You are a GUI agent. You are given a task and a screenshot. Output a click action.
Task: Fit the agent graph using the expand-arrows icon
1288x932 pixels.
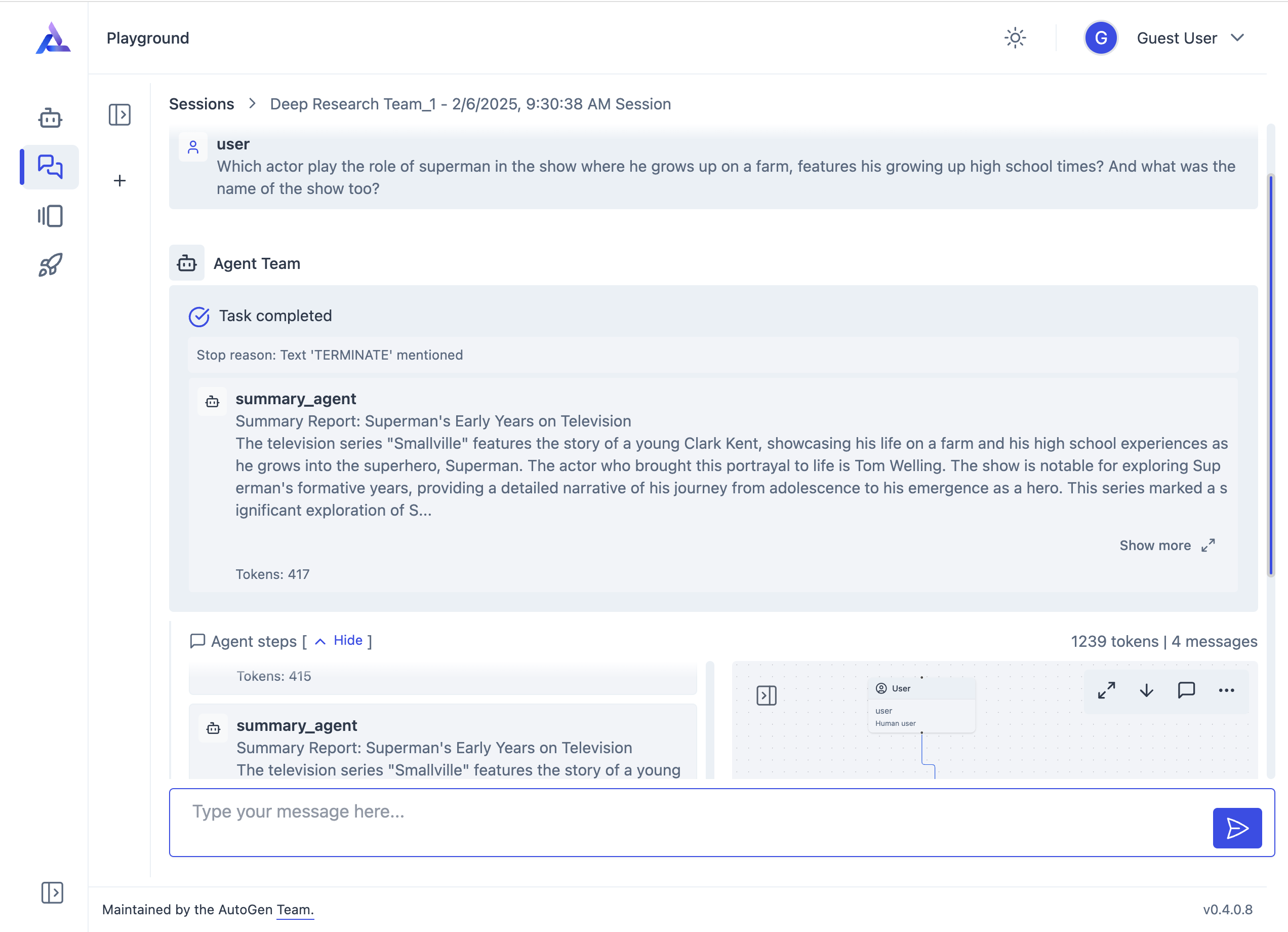(1106, 691)
